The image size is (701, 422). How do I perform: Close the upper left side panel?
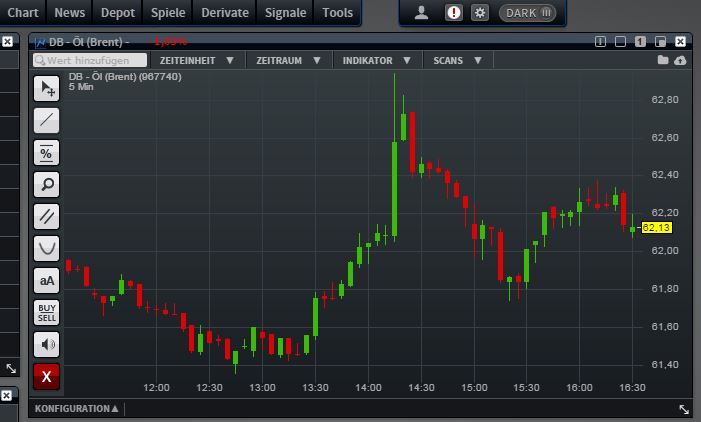tap(7, 42)
